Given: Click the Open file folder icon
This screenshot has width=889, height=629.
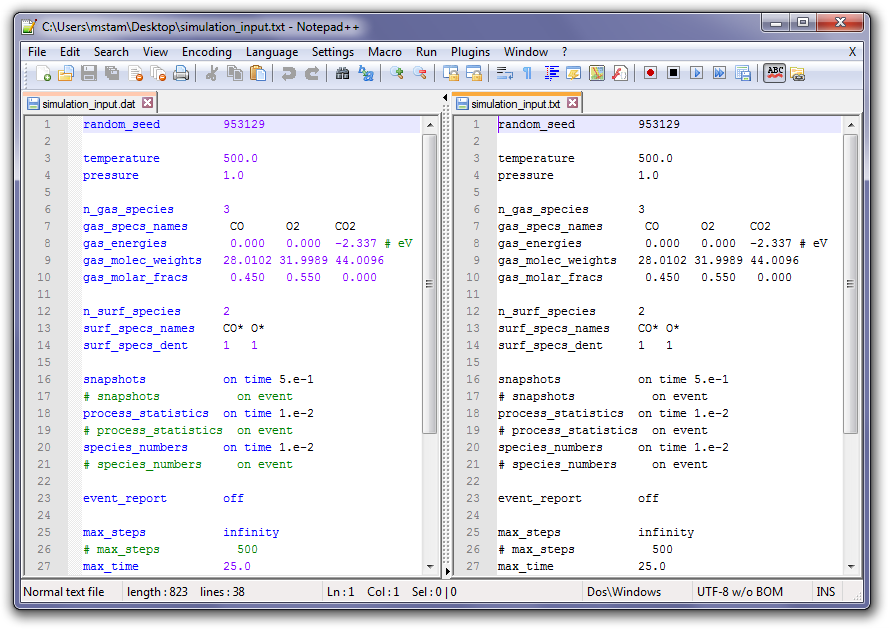Looking at the screenshot, I should coord(66,73).
